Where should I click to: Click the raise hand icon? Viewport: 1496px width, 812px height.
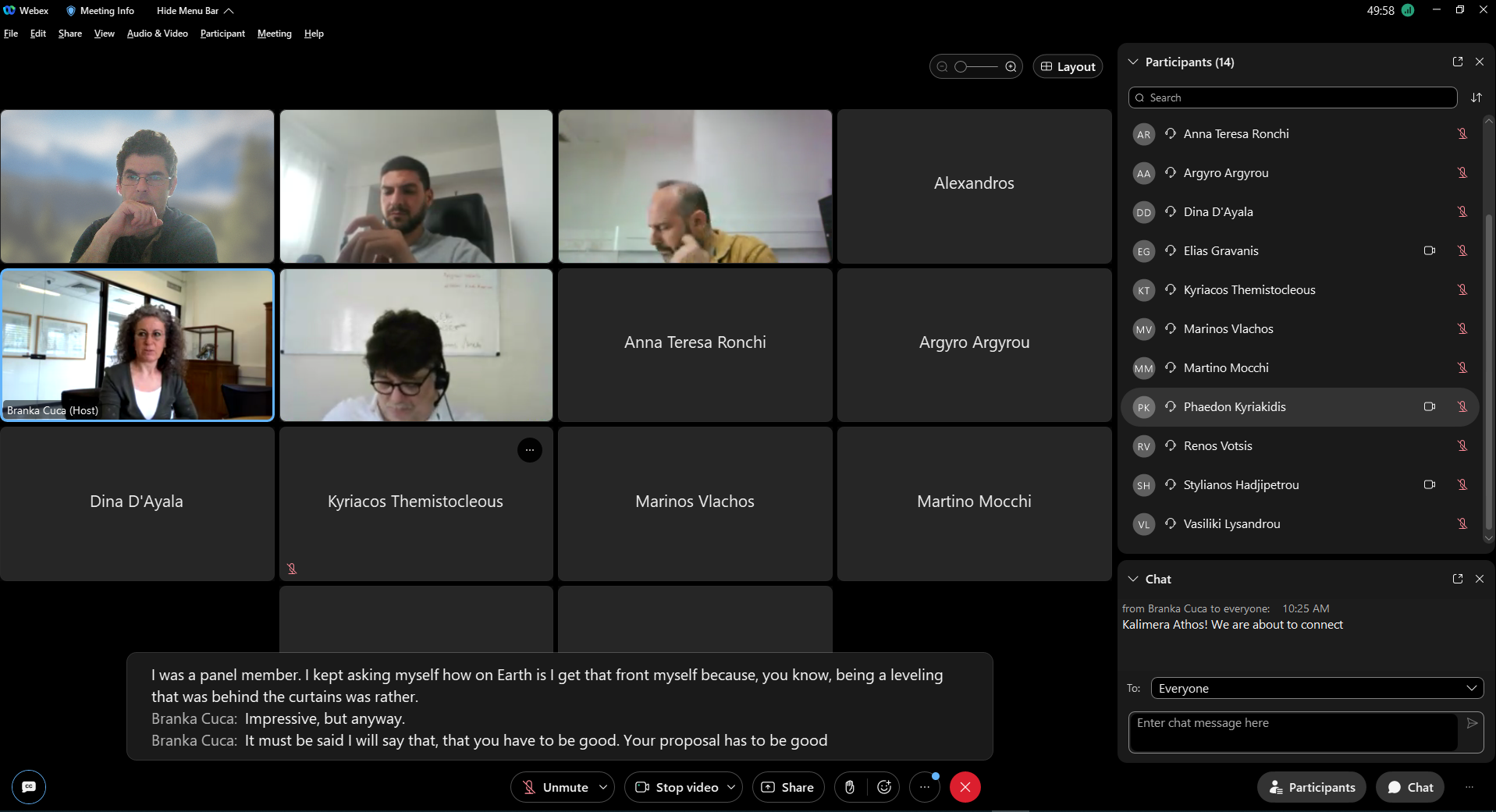(x=849, y=787)
